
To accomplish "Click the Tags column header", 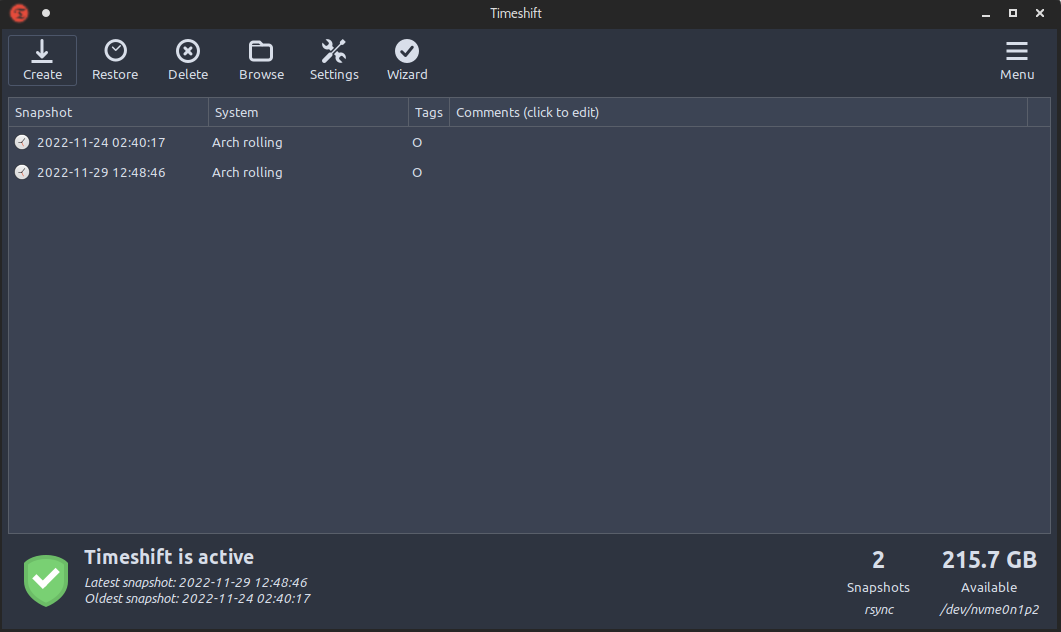I will pyautogui.click(x=429, y=112).
